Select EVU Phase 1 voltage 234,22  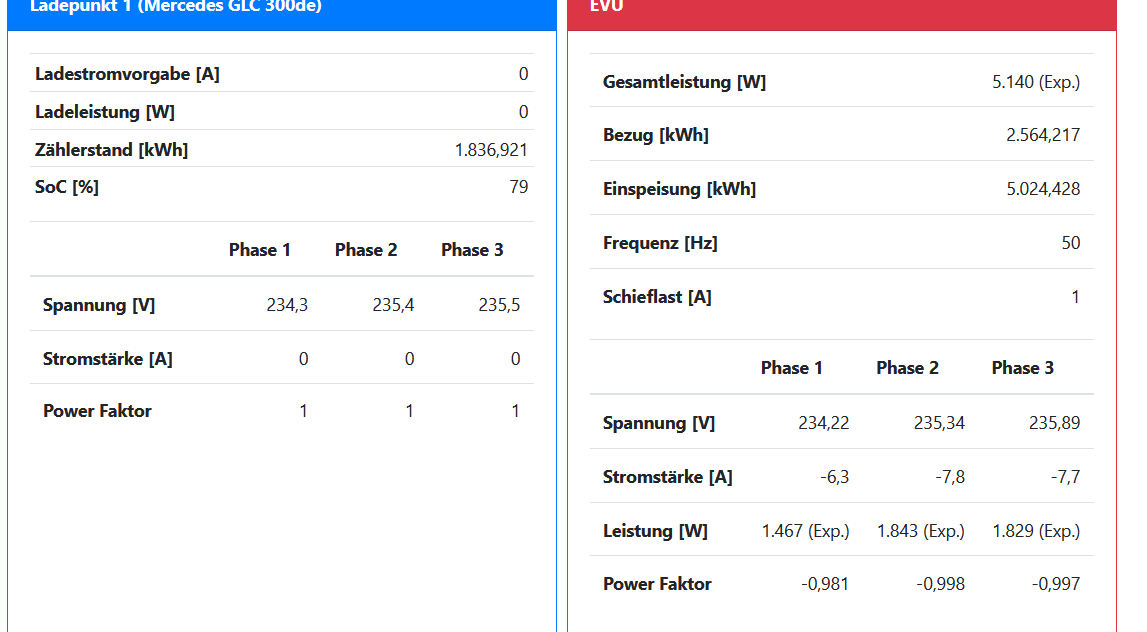tap(824, 423)
